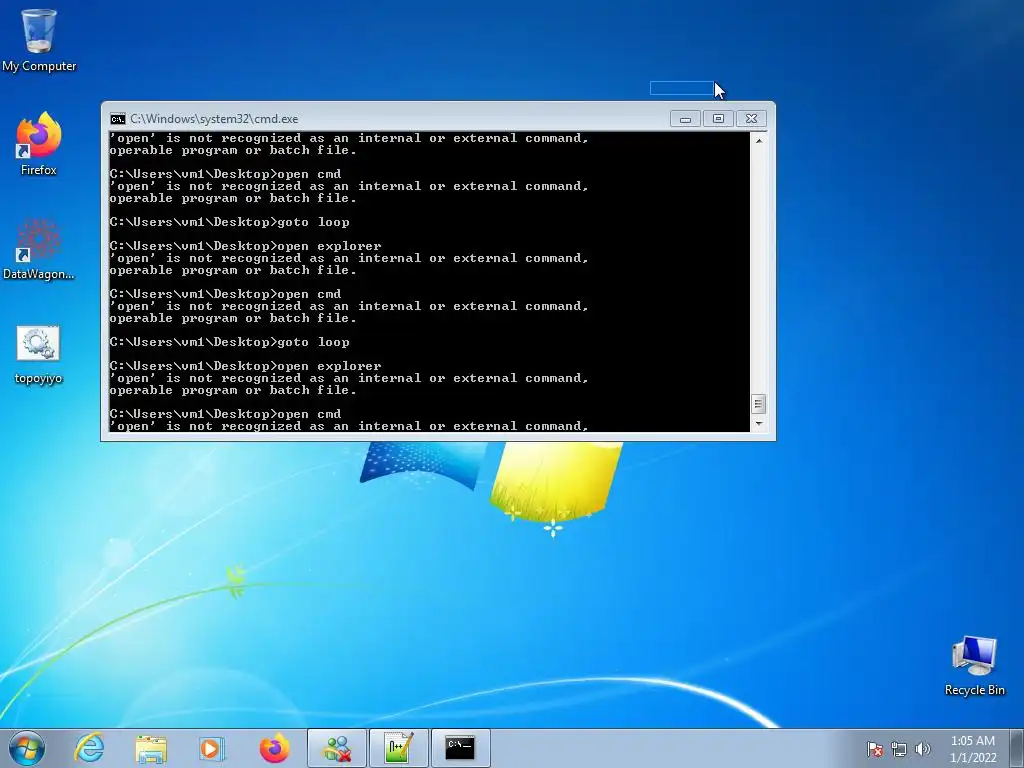Select the DataWagon desktop shortcut
The image size is (1024, 768).
(39, 249)
